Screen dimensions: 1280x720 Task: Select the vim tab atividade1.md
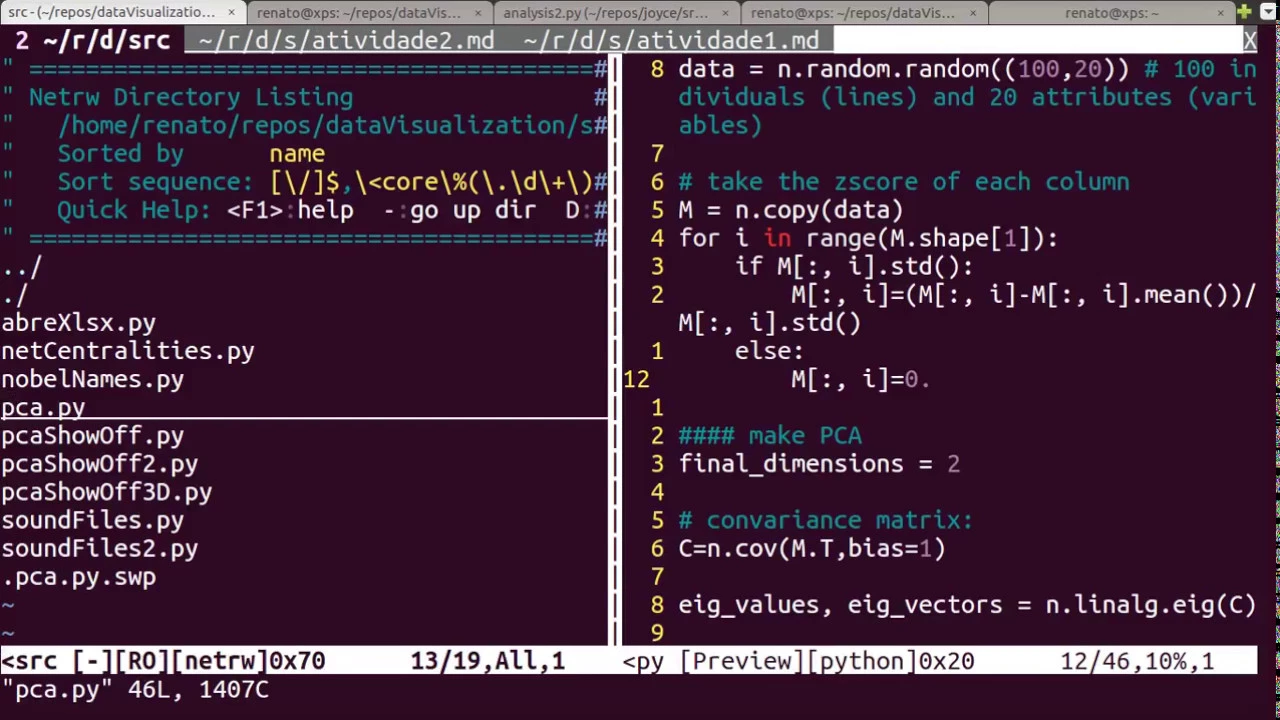671,41
